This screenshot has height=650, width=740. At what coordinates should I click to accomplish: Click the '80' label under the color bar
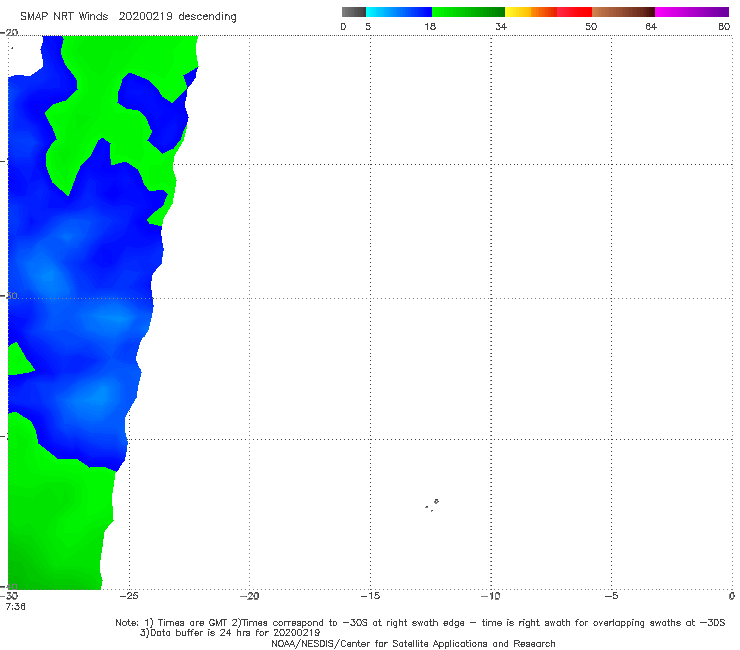(x=724, y=26)
